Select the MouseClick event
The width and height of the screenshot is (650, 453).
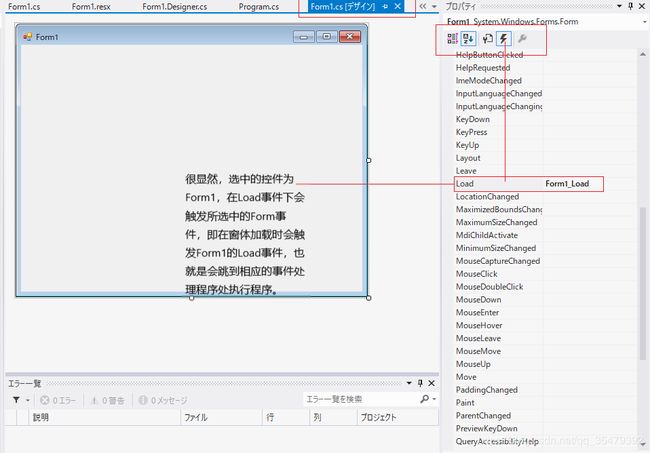point(476,274)
